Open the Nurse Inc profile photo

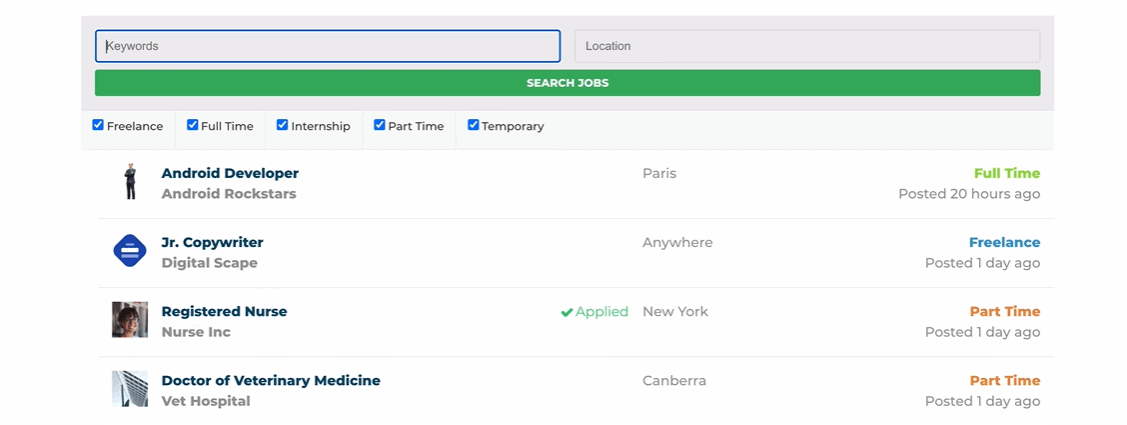[130, 319]
